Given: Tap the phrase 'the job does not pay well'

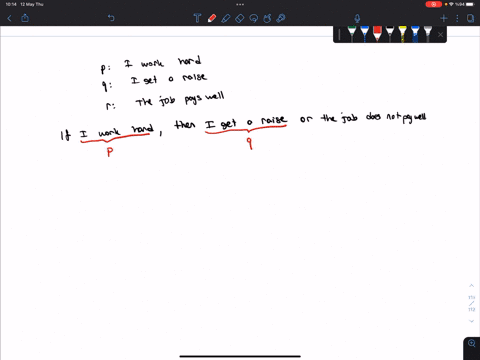Looking at the screenshot, I should pos(374,118).
